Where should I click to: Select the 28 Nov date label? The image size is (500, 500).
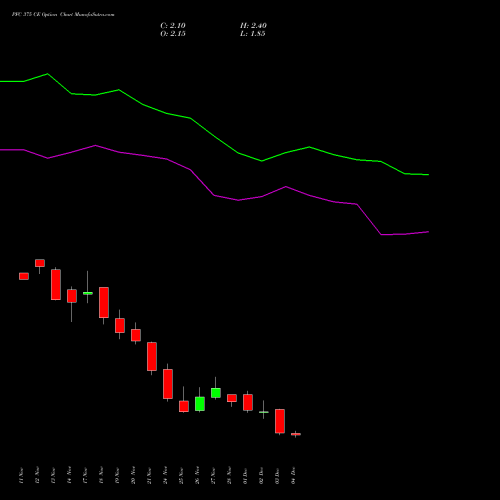(x=229, y=475)
